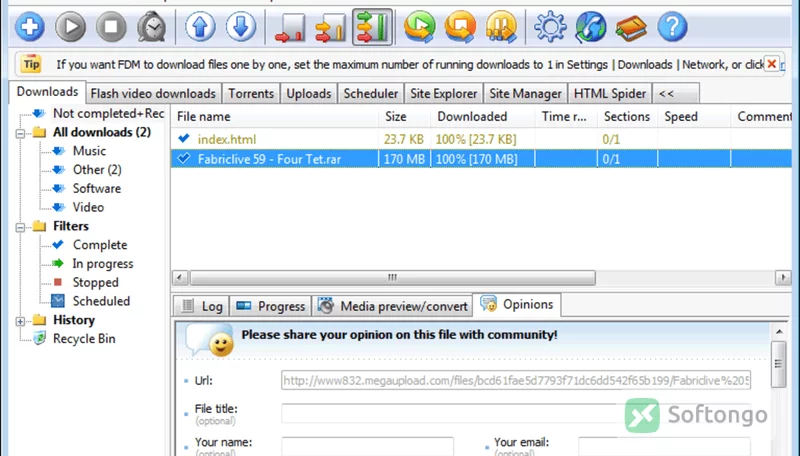The height and width of the screenshot is (456, 800).
Task: Select the Music category
Action: [89, 151]
